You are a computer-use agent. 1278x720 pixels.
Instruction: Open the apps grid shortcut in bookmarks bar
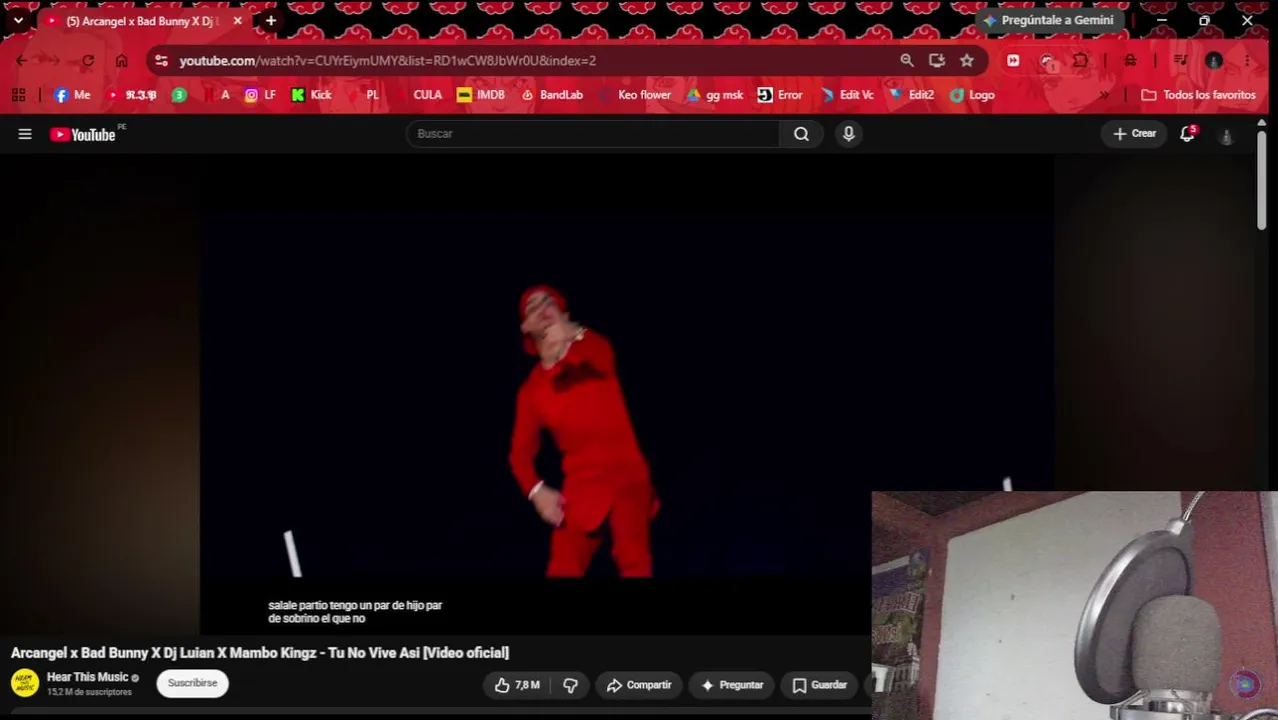tap(18, 95)
